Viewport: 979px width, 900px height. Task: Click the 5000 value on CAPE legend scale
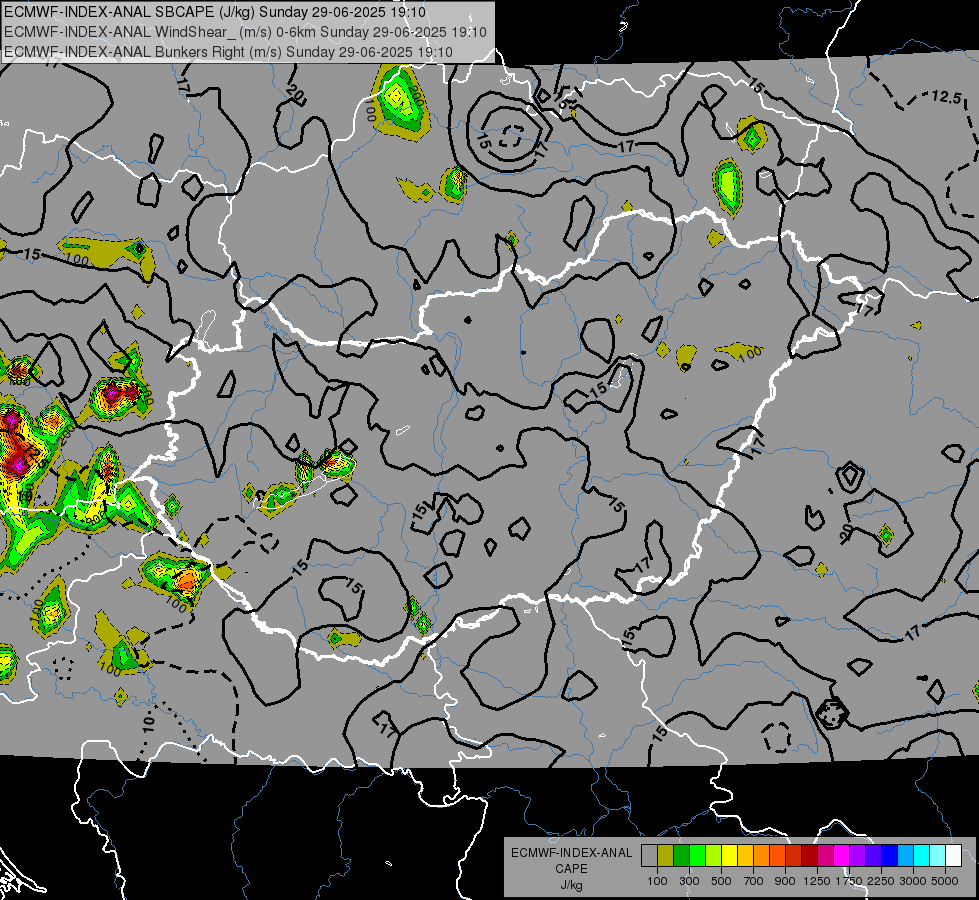tap(945, 881)
